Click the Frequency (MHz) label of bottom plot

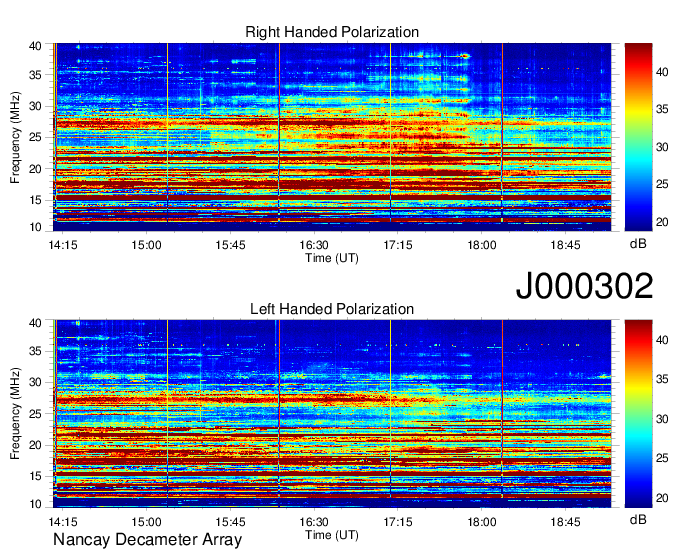coord(15,414)
